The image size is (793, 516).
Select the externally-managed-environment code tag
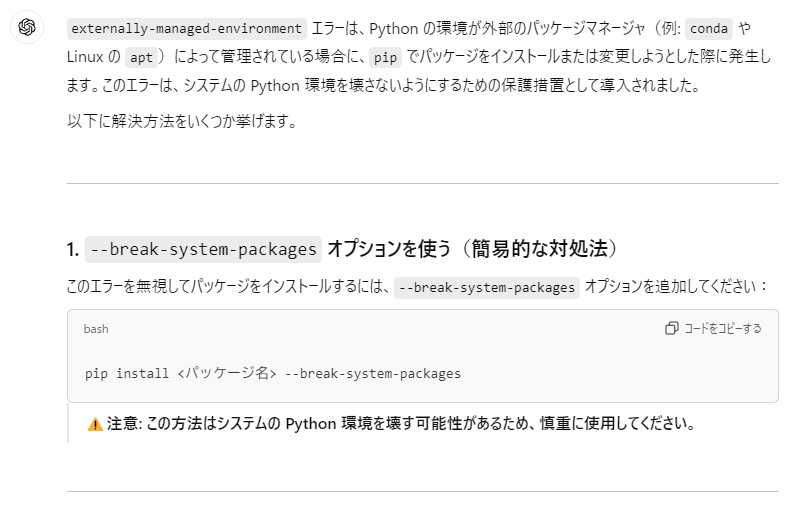[x=187, y=28]
